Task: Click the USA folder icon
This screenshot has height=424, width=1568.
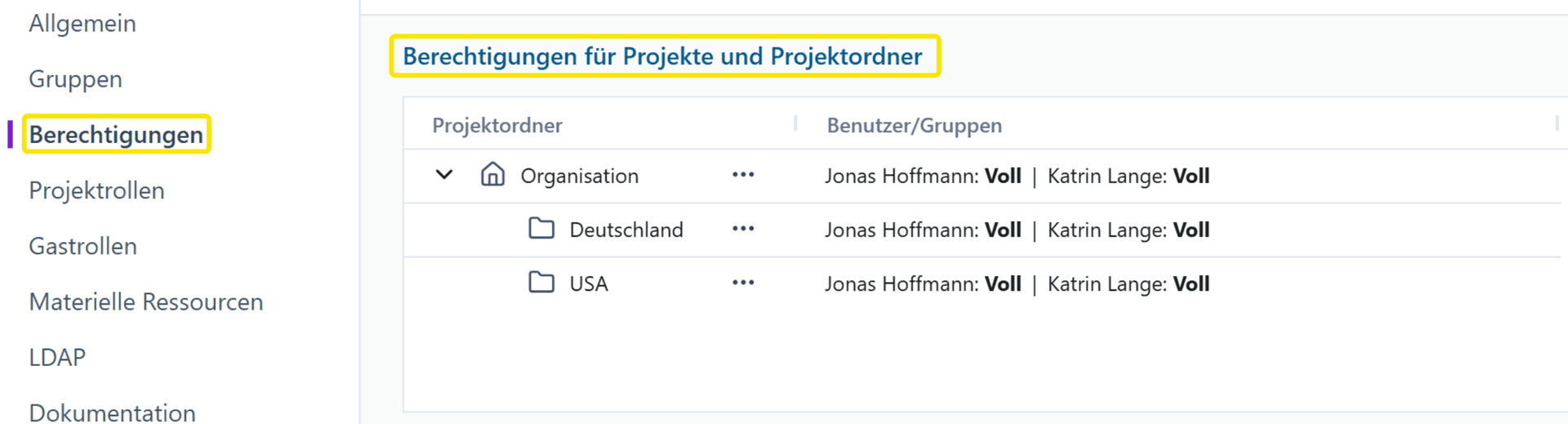Action: (541, 283)
